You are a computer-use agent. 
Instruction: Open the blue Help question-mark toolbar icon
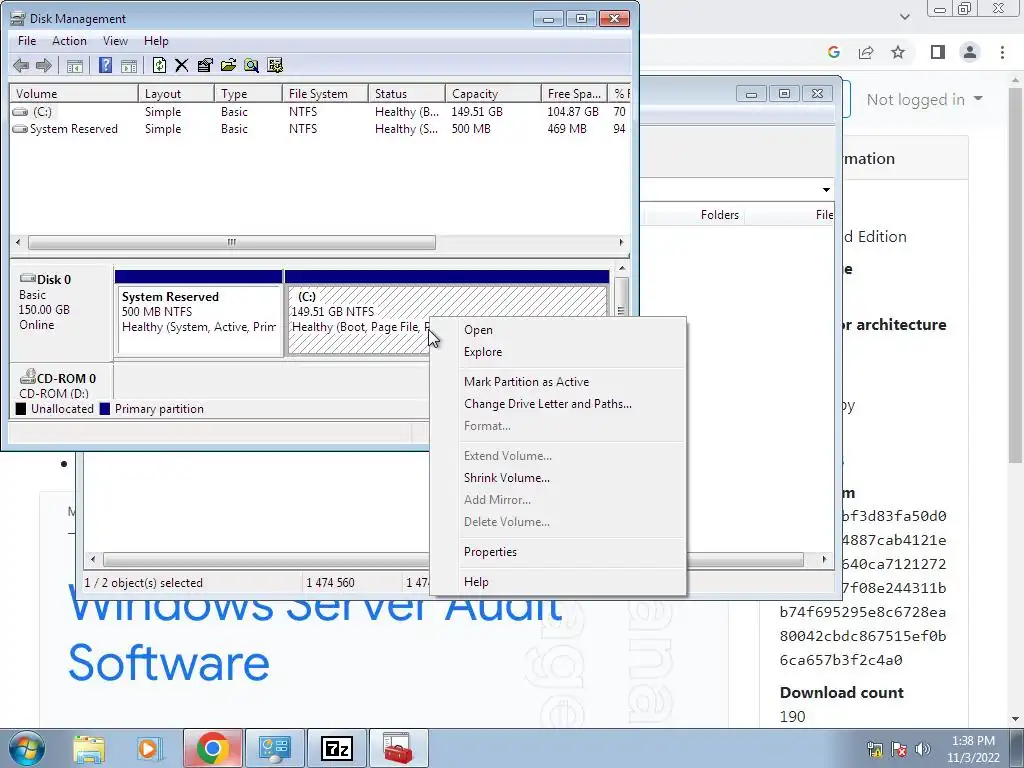click(x=105, y=65)
